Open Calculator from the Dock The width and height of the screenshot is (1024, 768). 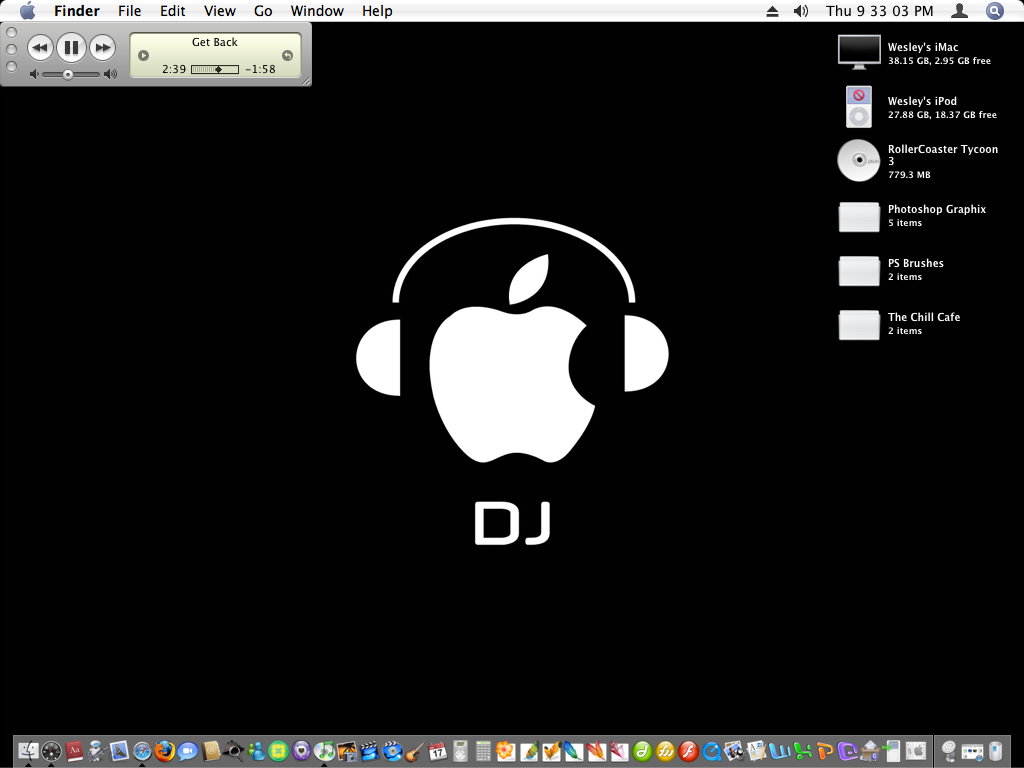click(483, 751)
